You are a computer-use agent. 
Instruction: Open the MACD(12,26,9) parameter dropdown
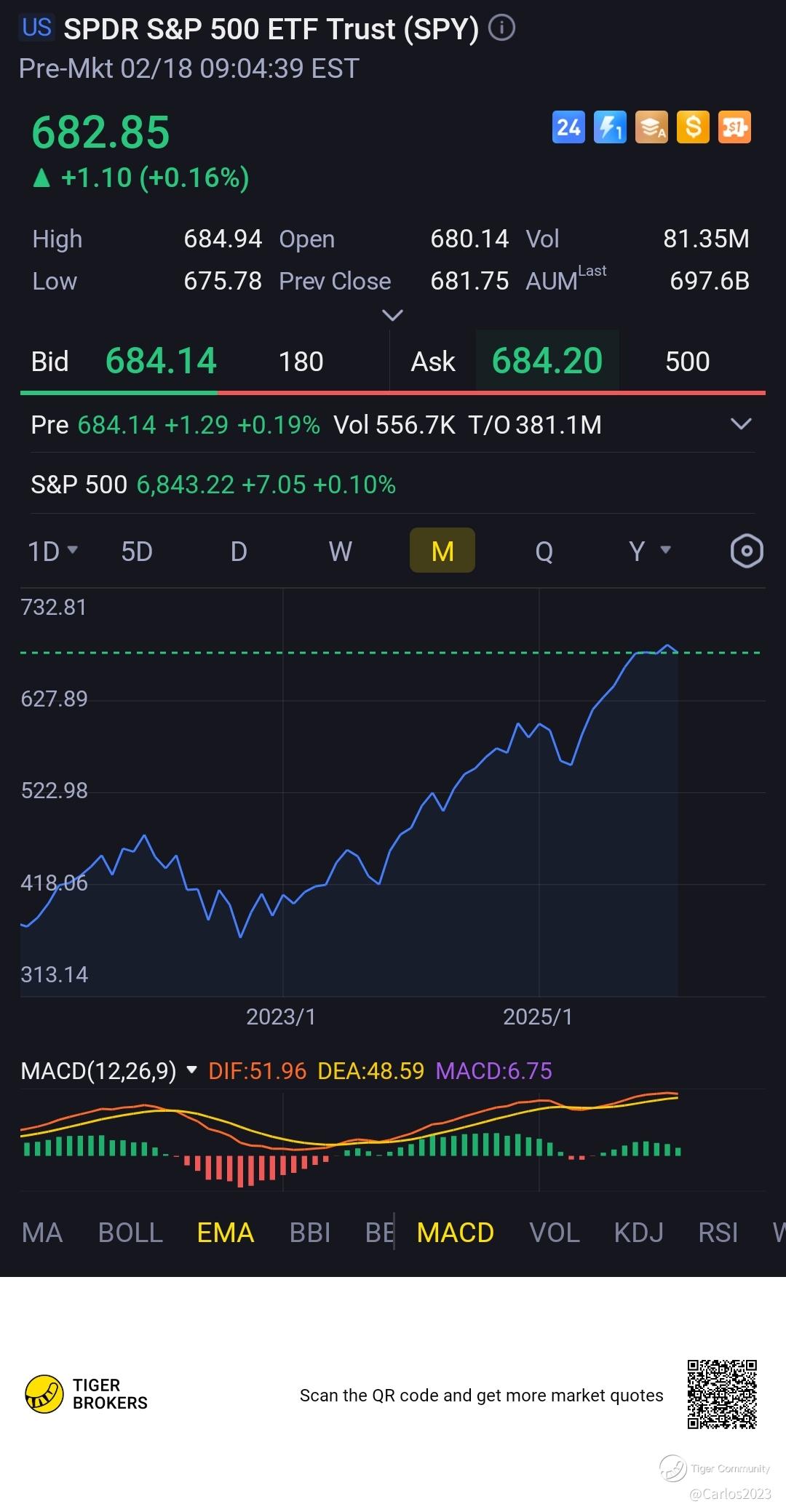[x=192, y=1070]
